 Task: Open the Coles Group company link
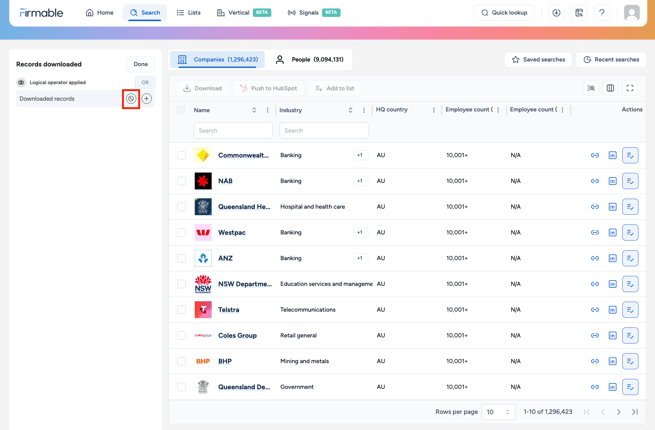pyautogui.click(x=237, y=336)
